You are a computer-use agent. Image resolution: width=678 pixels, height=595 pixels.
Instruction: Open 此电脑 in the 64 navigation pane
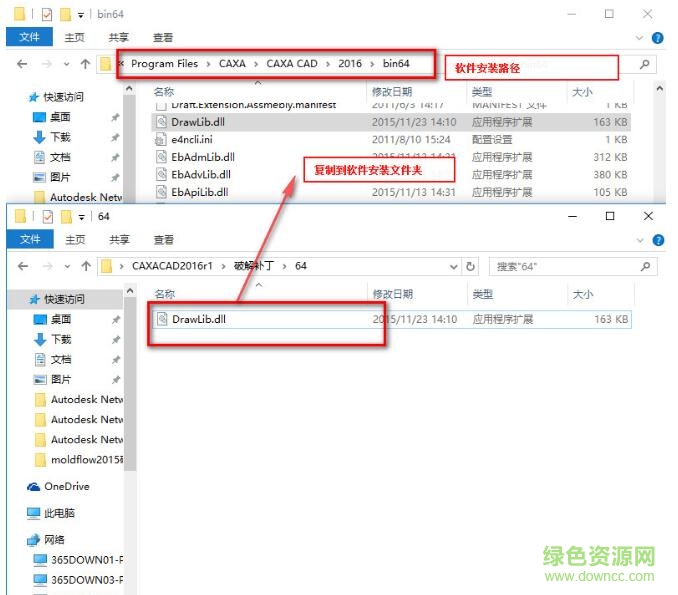[51, 513]
